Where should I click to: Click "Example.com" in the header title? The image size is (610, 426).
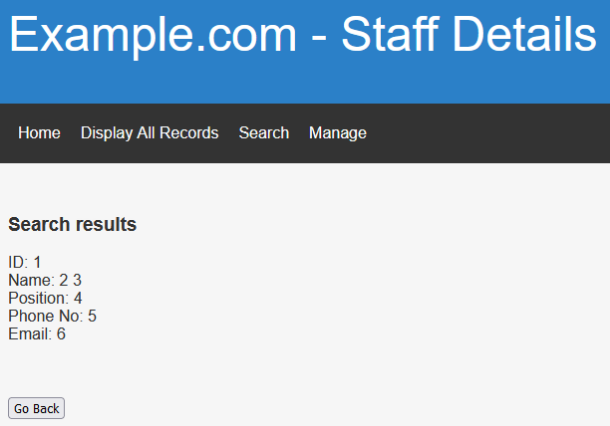[153, 35]
